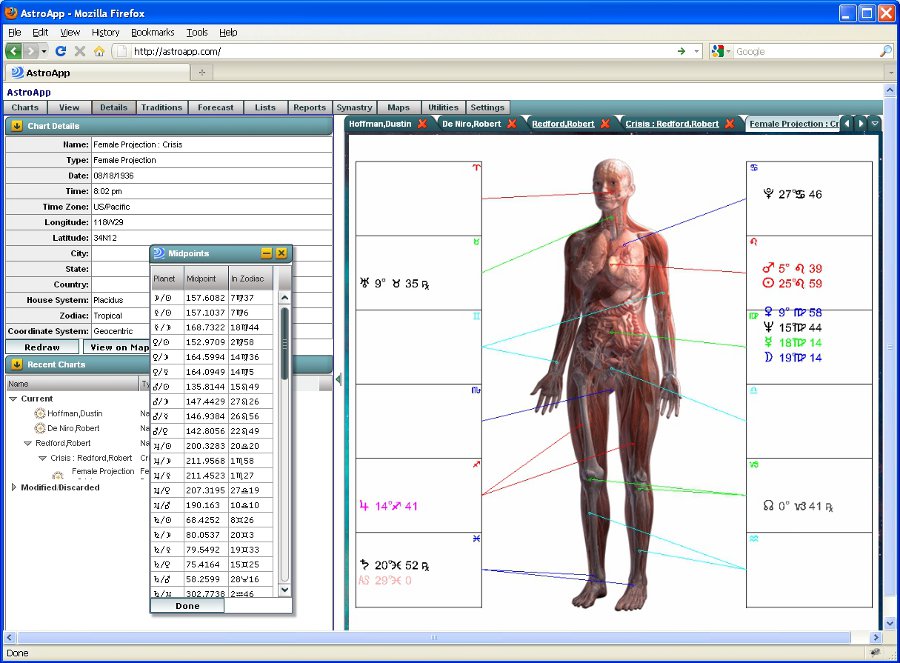Click the De Niro,Robert chart icon in tree
This screenshot has height=663, width=900.
point(40,428)
